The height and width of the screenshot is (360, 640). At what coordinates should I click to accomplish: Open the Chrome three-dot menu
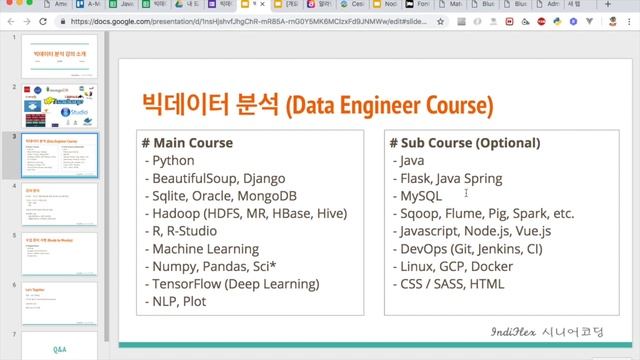point(629,22)
